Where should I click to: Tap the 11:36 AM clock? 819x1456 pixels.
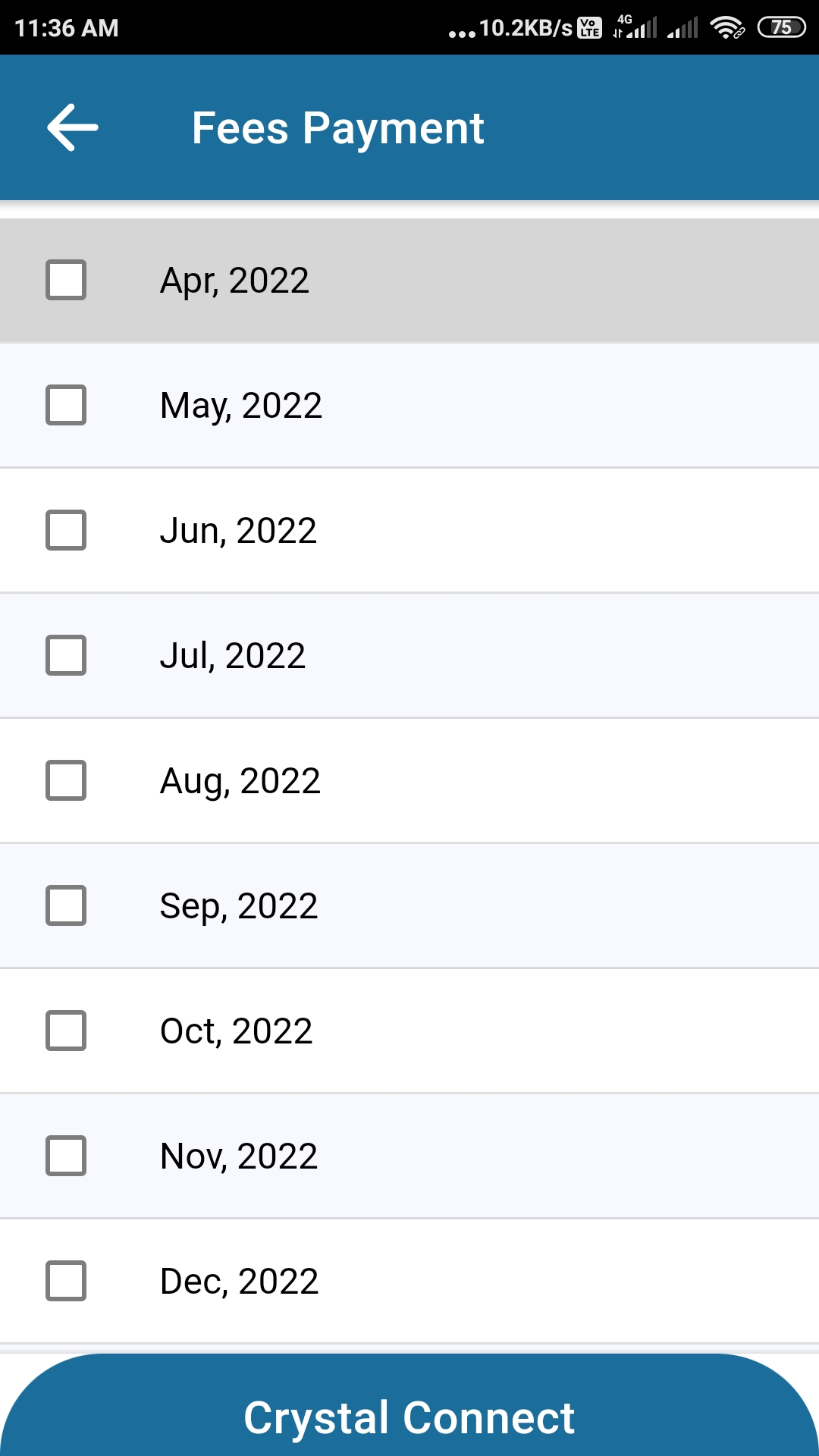[67, 28]
